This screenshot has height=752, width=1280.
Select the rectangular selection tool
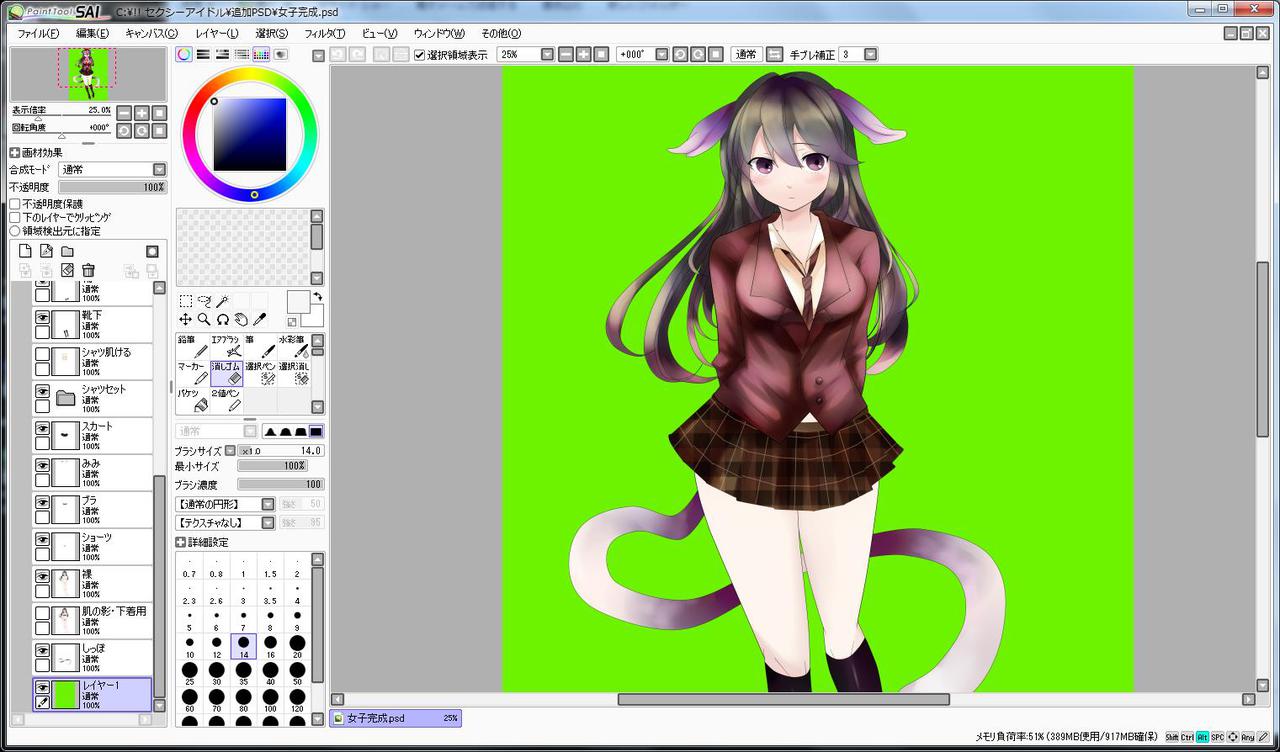[x=186, y=301]
